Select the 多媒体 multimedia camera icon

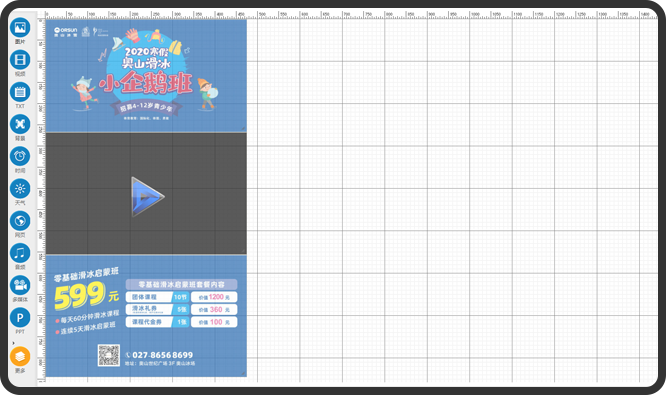pyautogui.click(x=20, y=285)
